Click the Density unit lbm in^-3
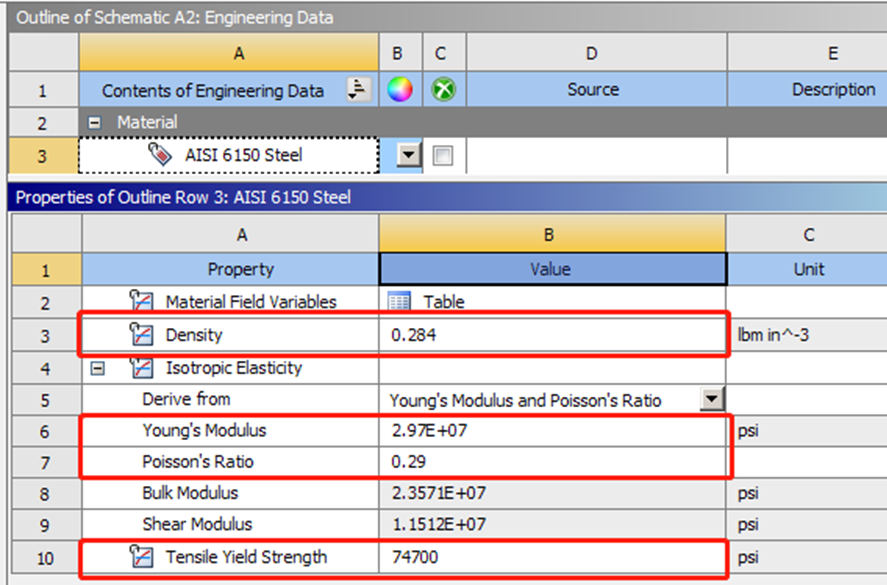Image resolution: width=887 pixels, height=585 pixels. (x=773, y=335)
